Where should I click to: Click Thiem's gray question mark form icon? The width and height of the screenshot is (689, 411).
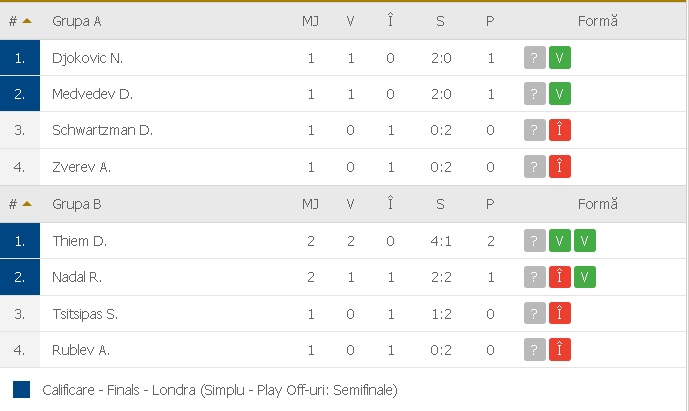[x=535, y=241]
